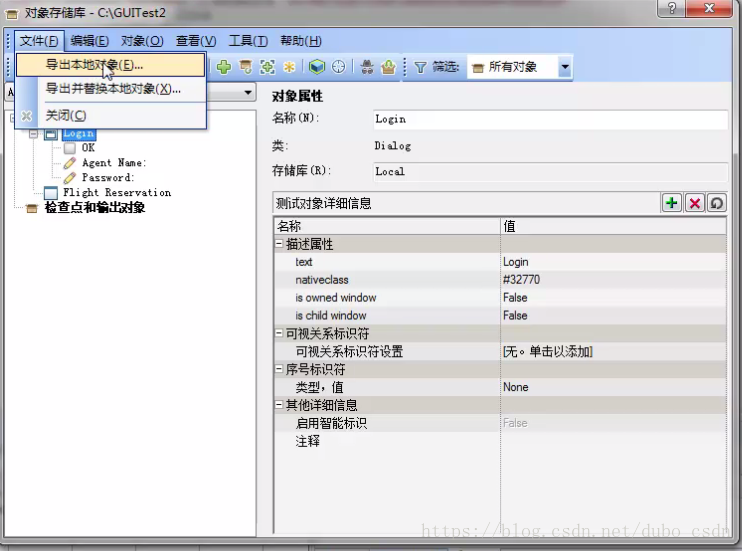Click the 名称 column header
Viewport: 742px width, 551px height.
click(387, 226)
